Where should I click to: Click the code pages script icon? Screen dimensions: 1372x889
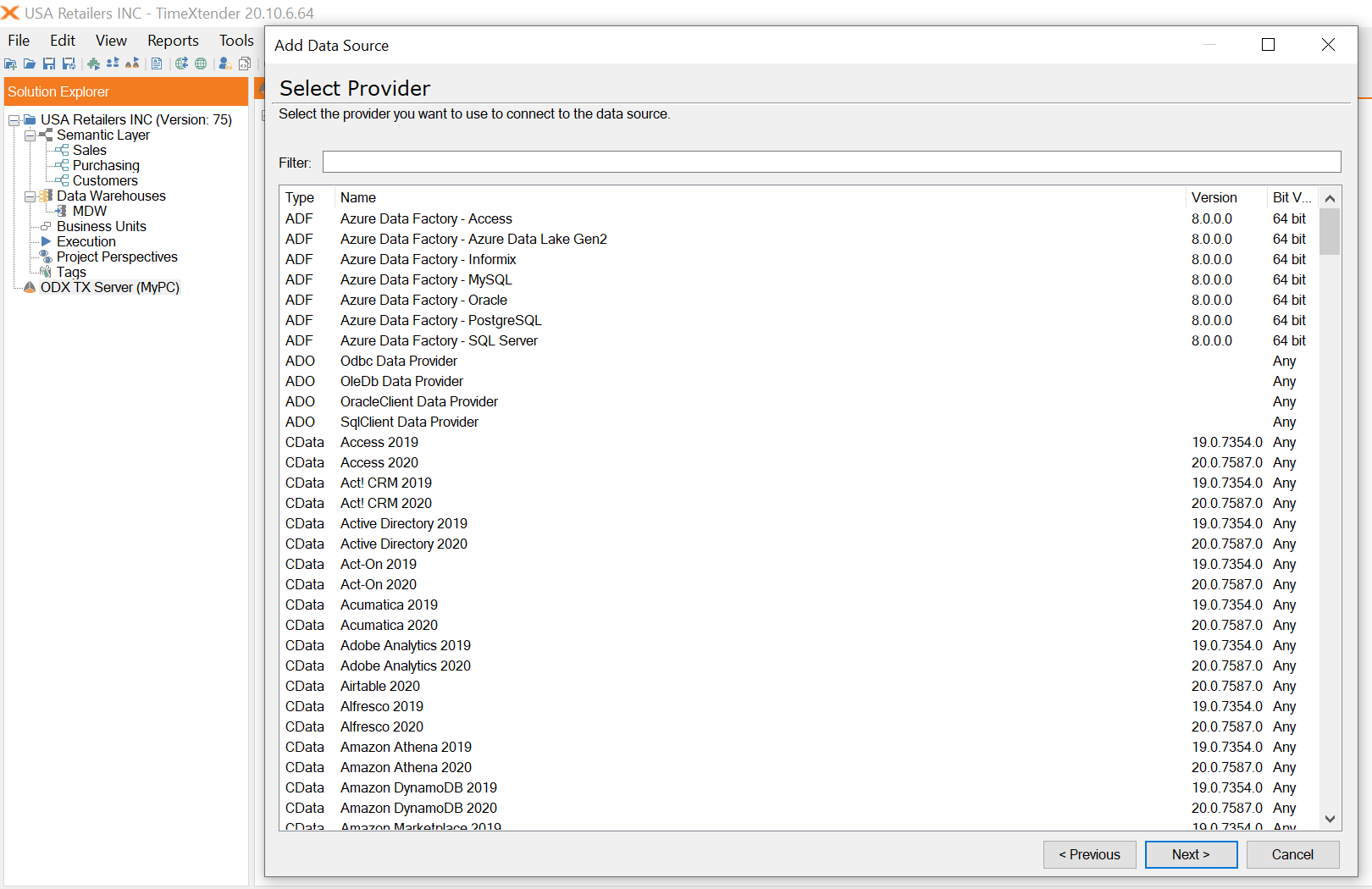(245, 63)
